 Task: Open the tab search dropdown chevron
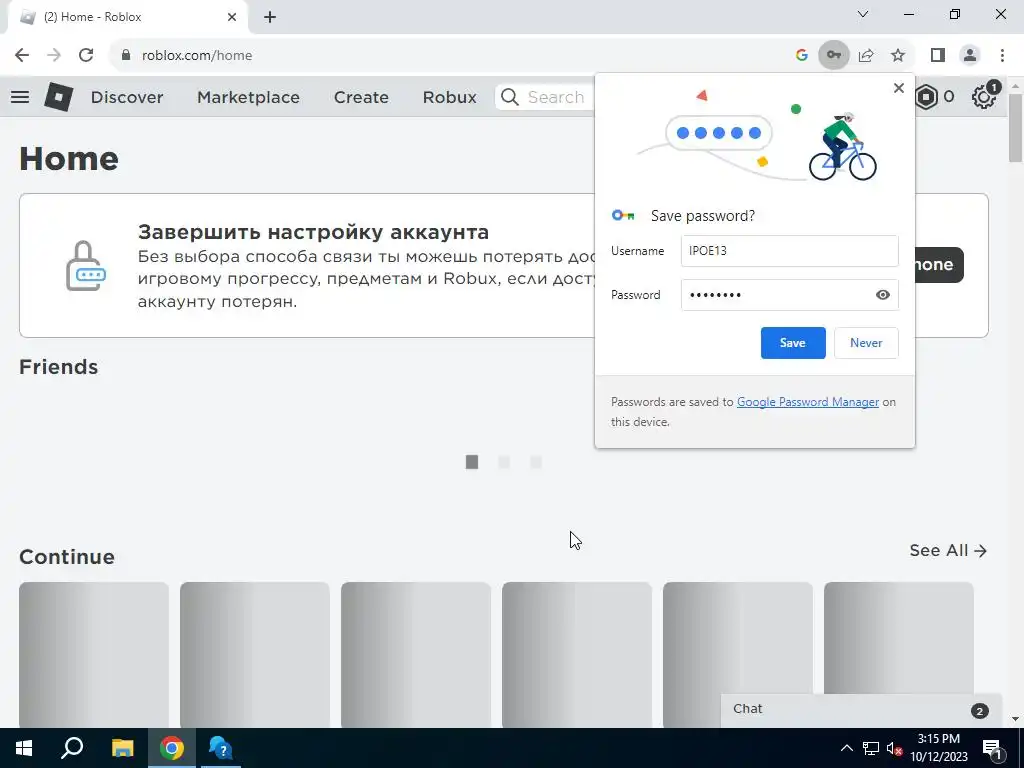(863, 14)
